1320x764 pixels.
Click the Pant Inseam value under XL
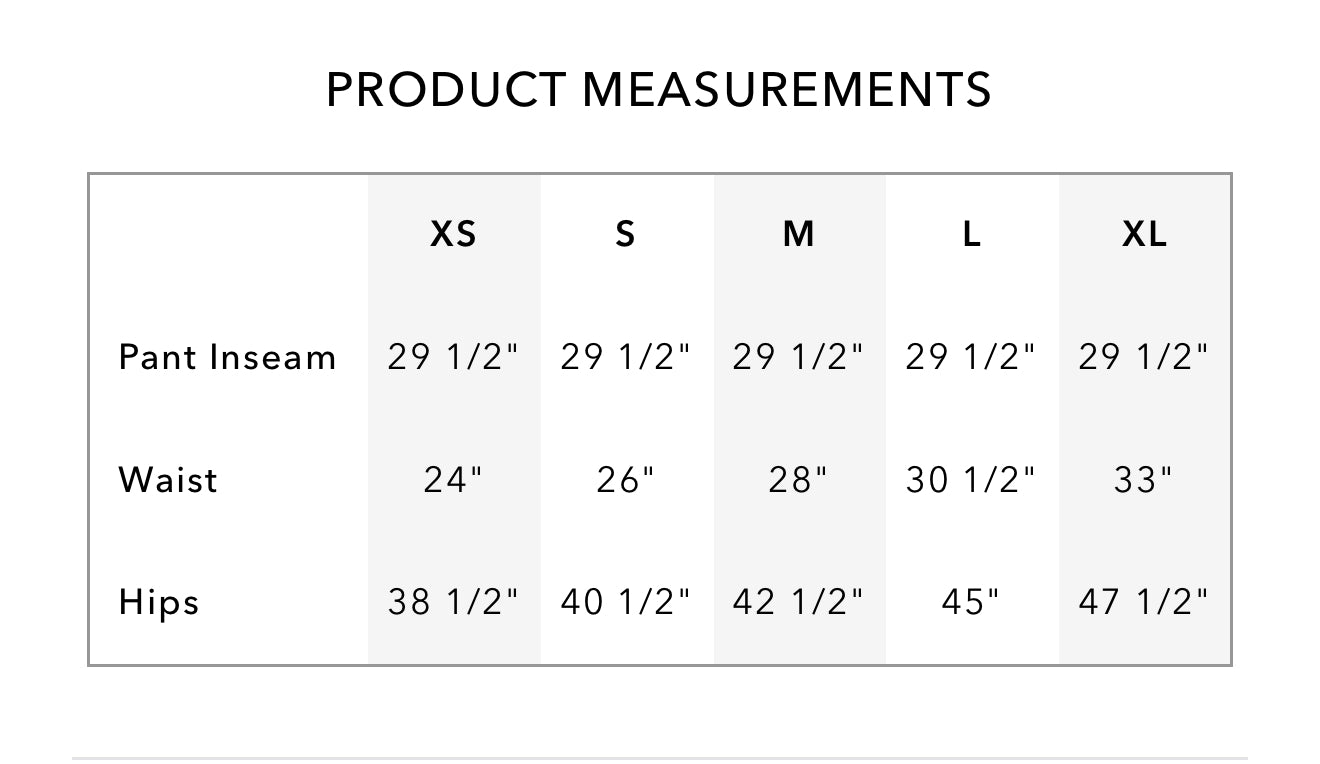pos(1143,357)
